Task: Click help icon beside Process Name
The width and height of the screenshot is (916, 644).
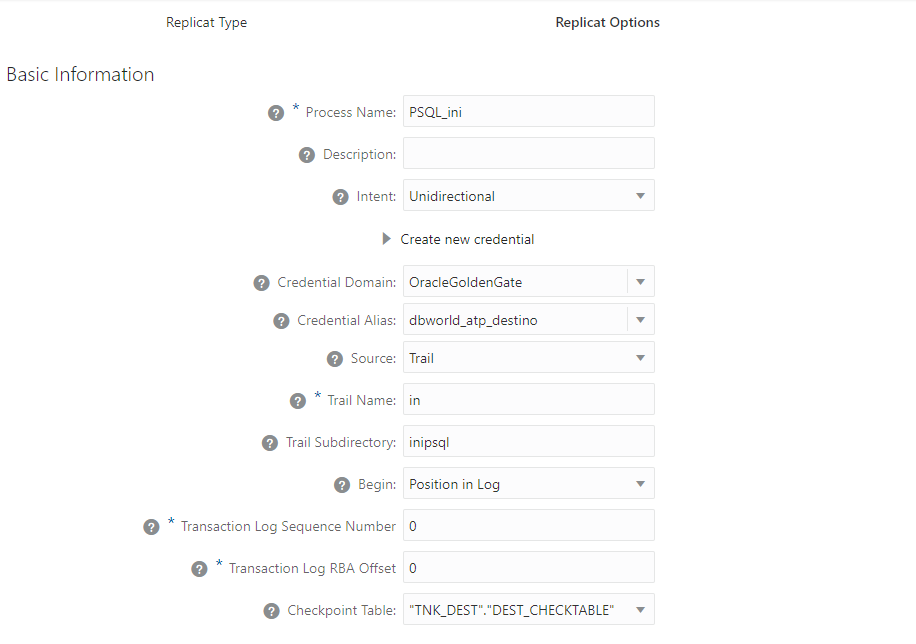Action: [276, 113]
